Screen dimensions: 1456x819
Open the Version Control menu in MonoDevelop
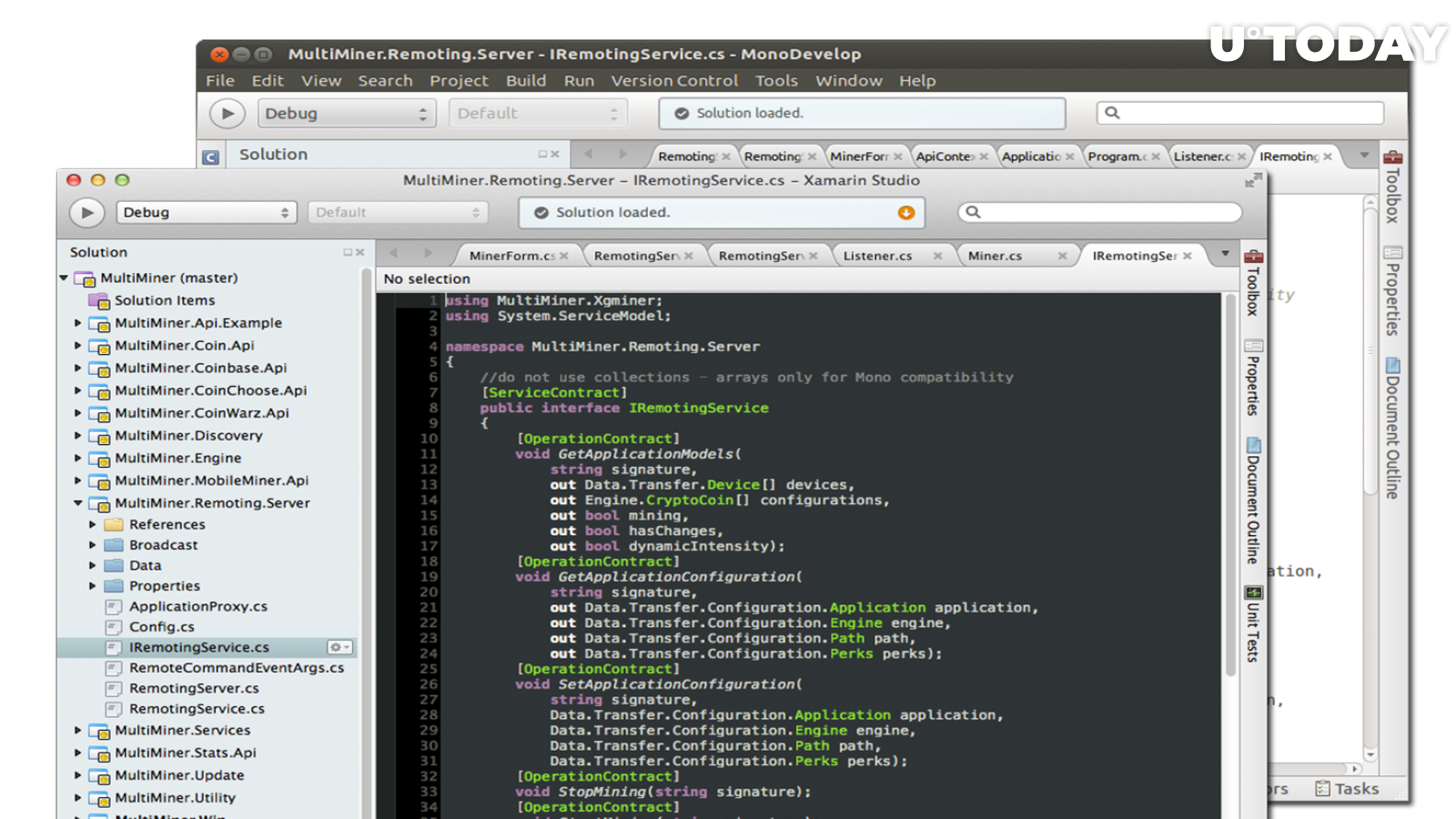pyautogui.click(x=674, y=81)
